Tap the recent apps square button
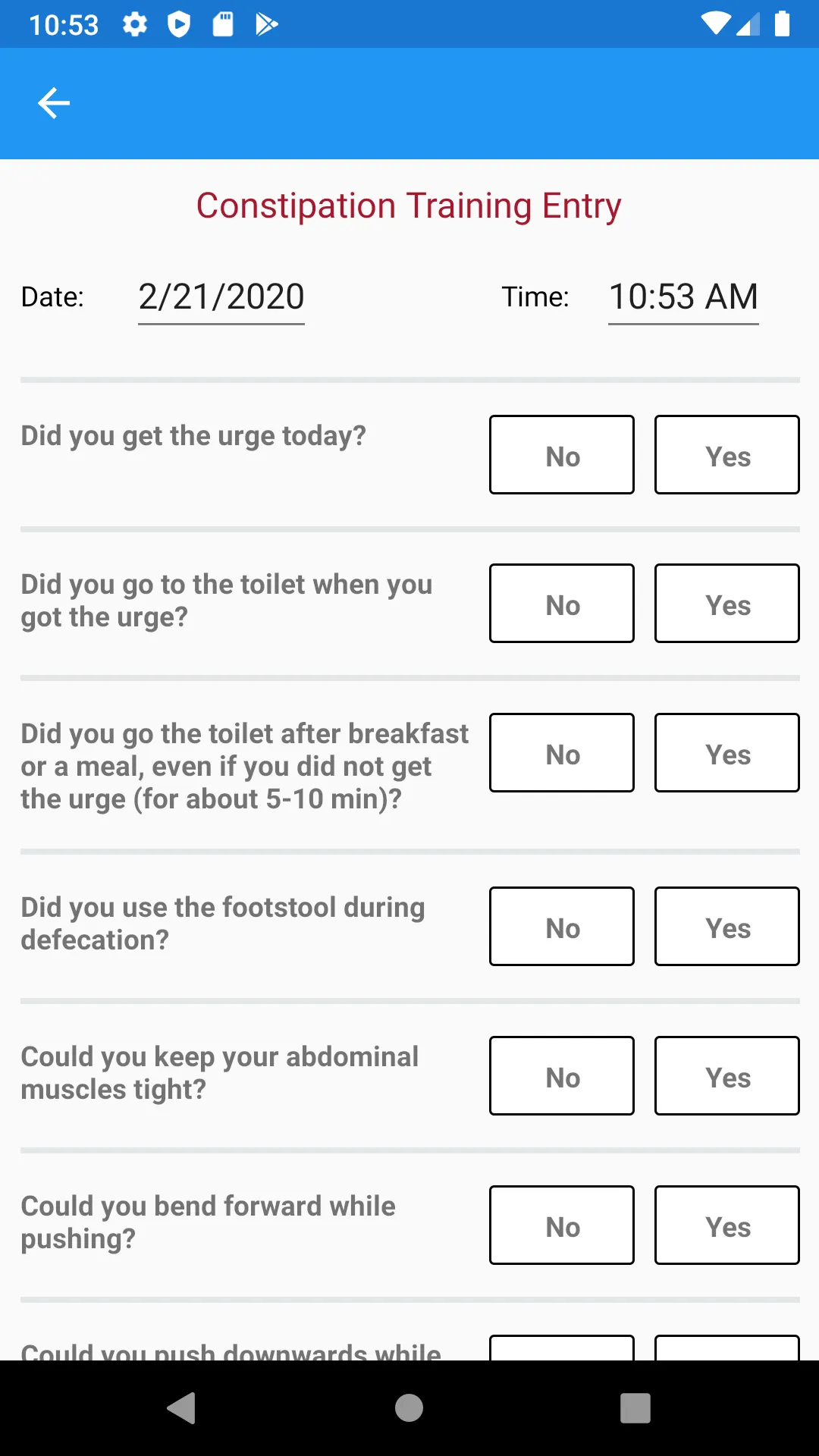Image resolution: width=819 pixels, height=1456 pixels. pyautogui.click(x=635, y=1408)
